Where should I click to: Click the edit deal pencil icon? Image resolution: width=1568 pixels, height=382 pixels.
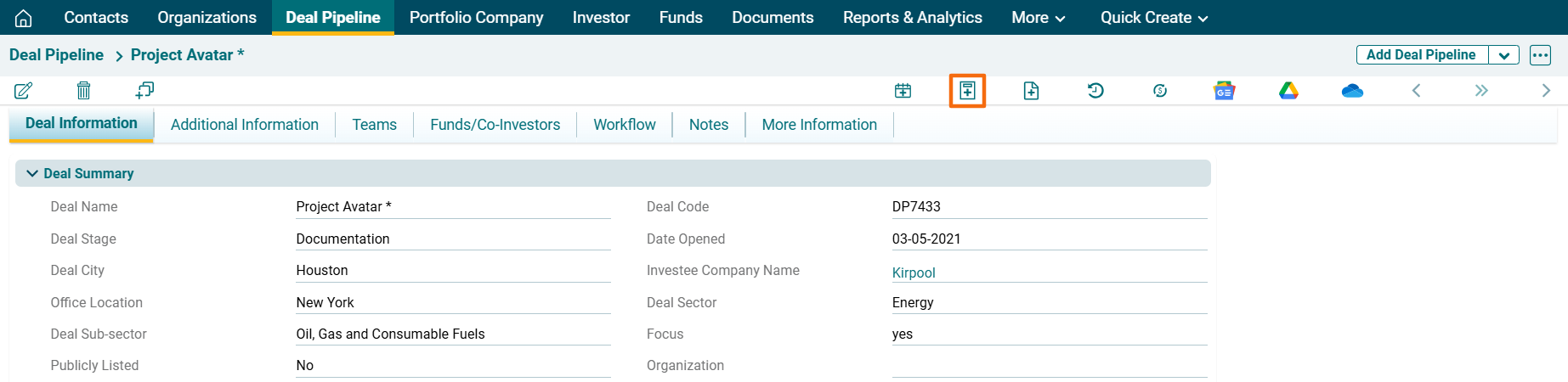coord(23,90)
